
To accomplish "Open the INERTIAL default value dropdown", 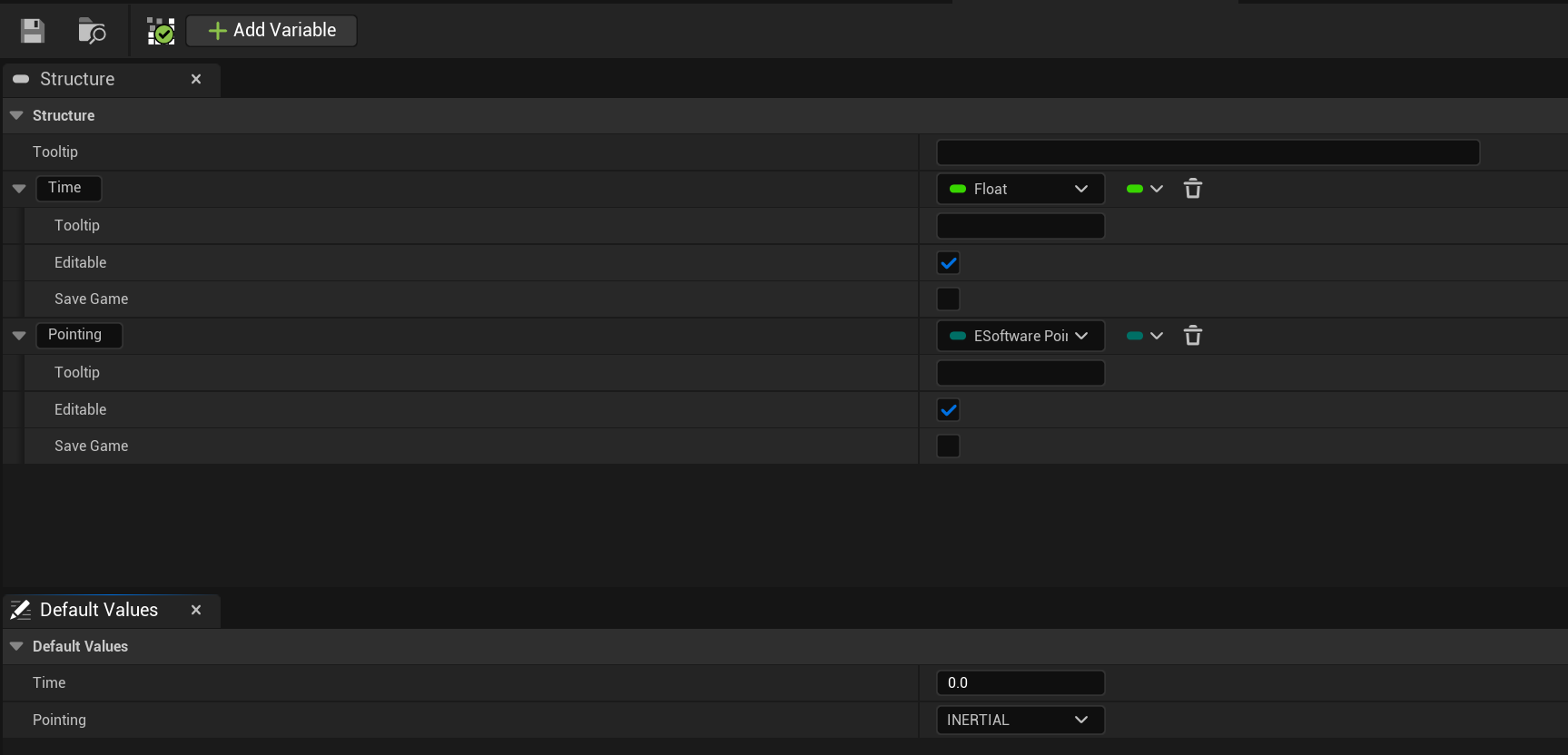I will tap(1020, 720).
